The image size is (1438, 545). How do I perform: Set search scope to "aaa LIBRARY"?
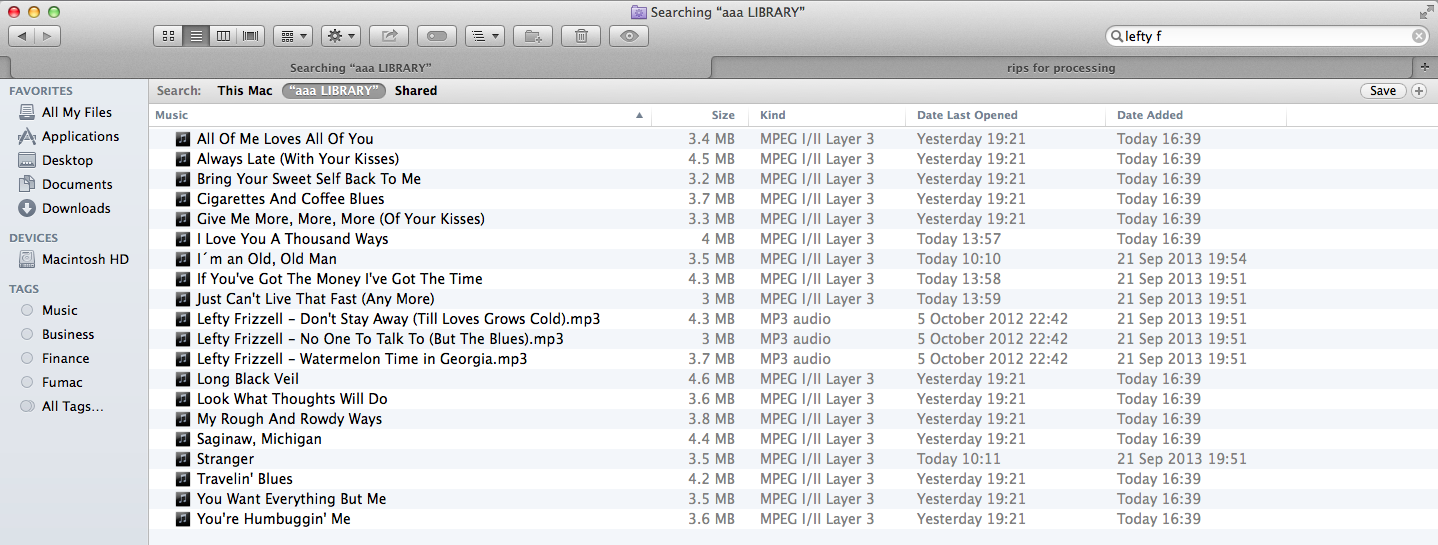(334, 91)
